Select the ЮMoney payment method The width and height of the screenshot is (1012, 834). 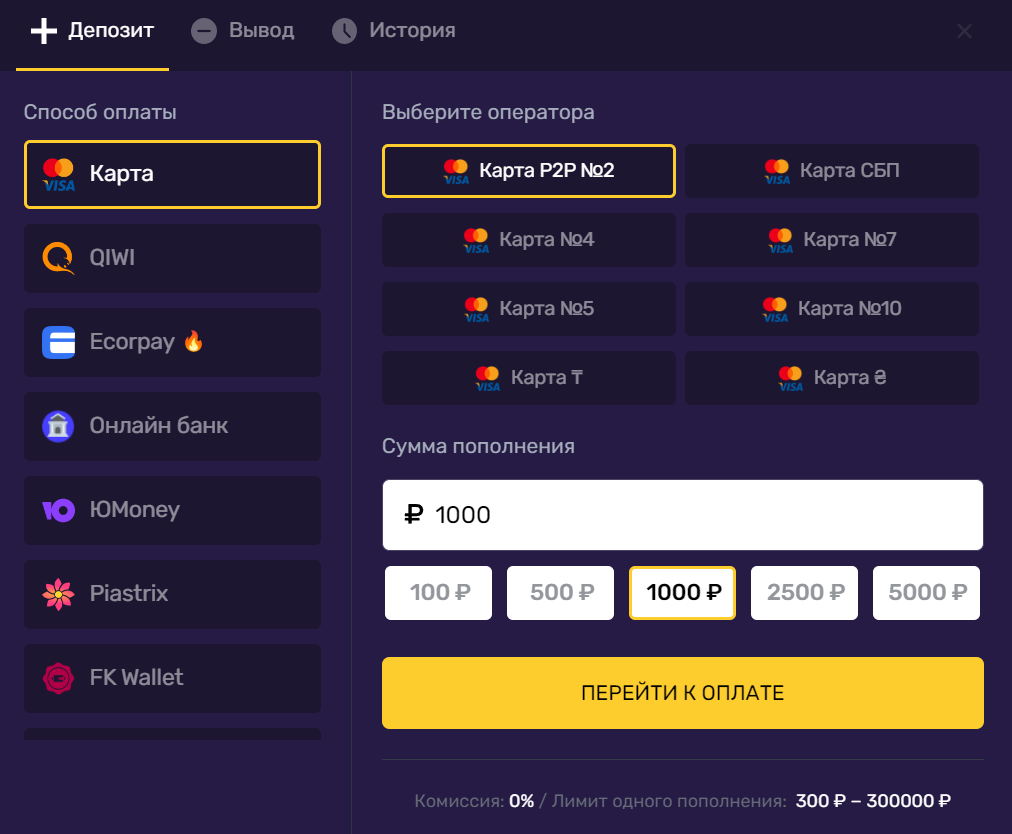pyautogui.click(x=172, y=510)
